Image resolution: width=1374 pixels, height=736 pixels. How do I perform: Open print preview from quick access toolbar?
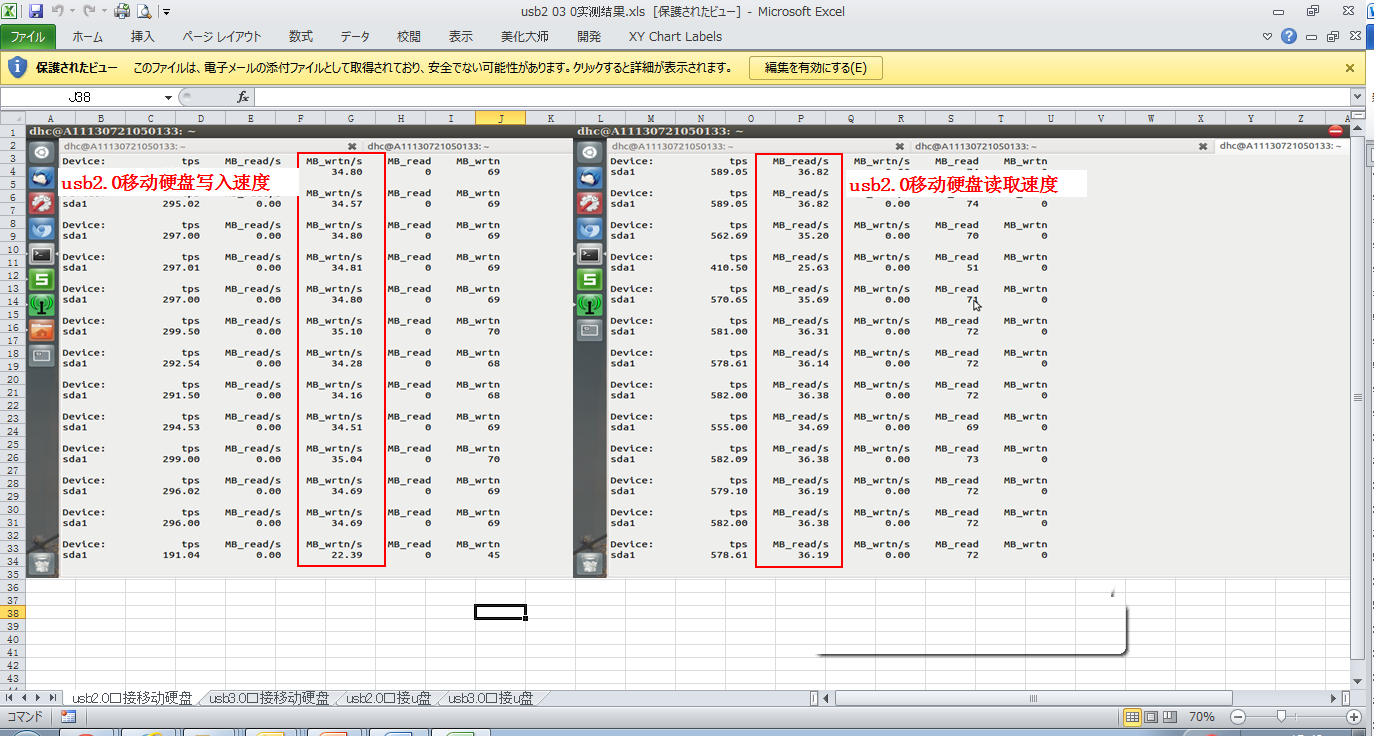(144, 12)
